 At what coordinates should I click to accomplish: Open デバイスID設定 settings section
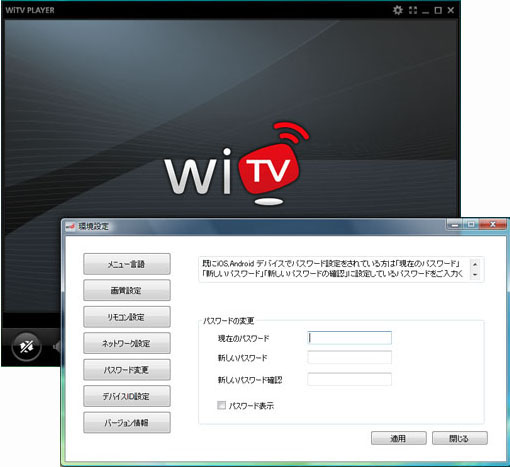(x=127, y=396)
